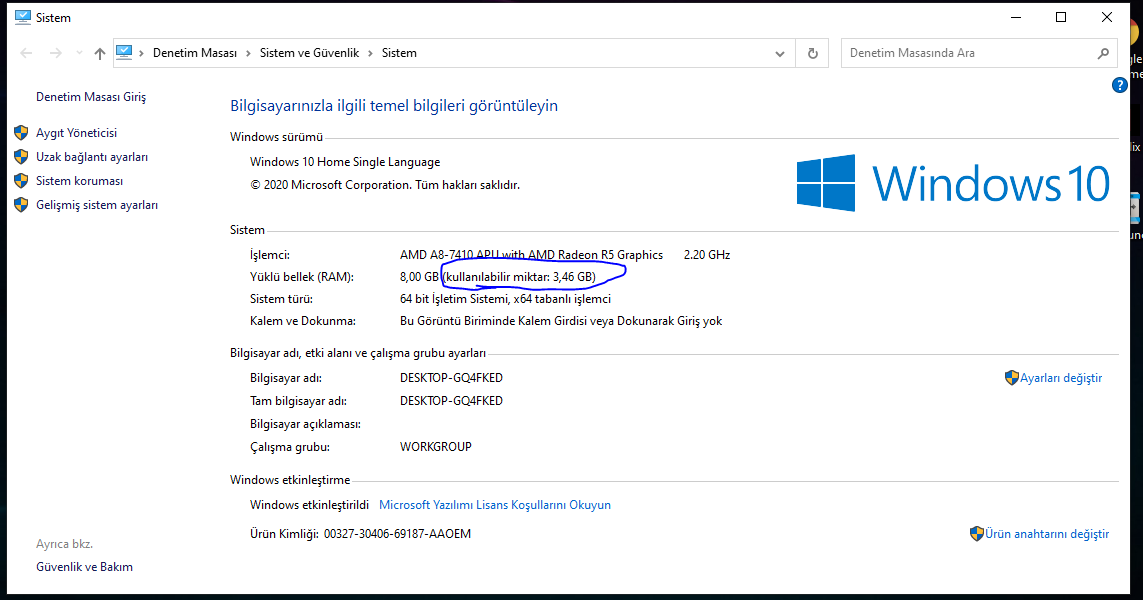Click shield icon beside Ürün anahtarını değiştir
Viewport: 1143px width, 600px height.
click(x=977, y=534)
